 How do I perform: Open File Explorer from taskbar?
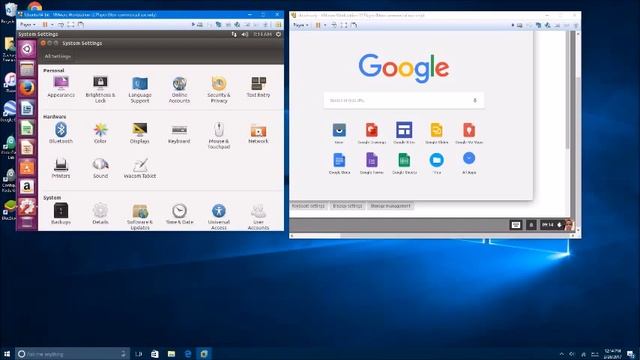[171, 353]
